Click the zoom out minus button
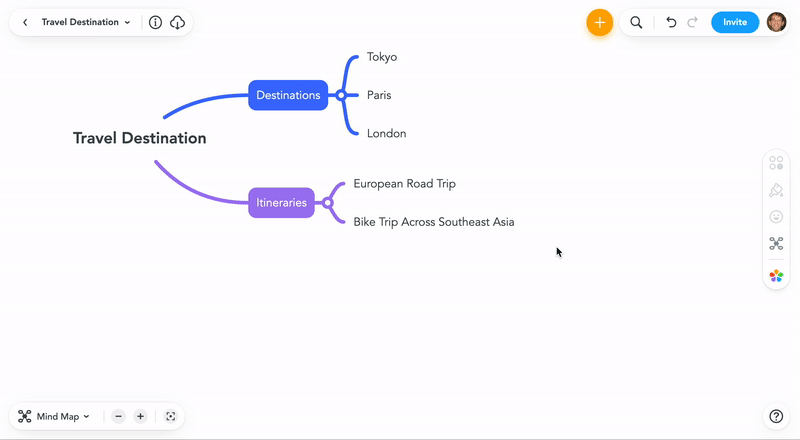The height and width of the screenshot is (440, 800). click(118, 416)
